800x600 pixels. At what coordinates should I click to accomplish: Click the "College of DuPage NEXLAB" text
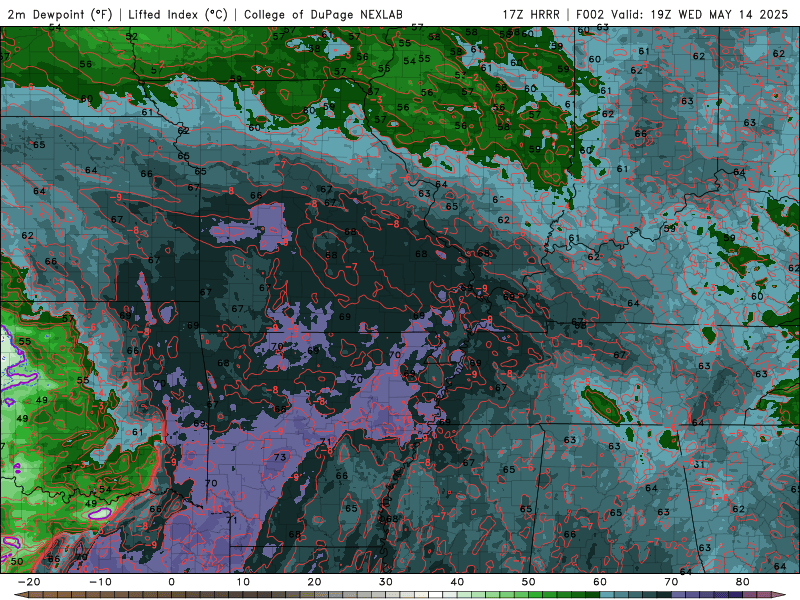[323, 14]
